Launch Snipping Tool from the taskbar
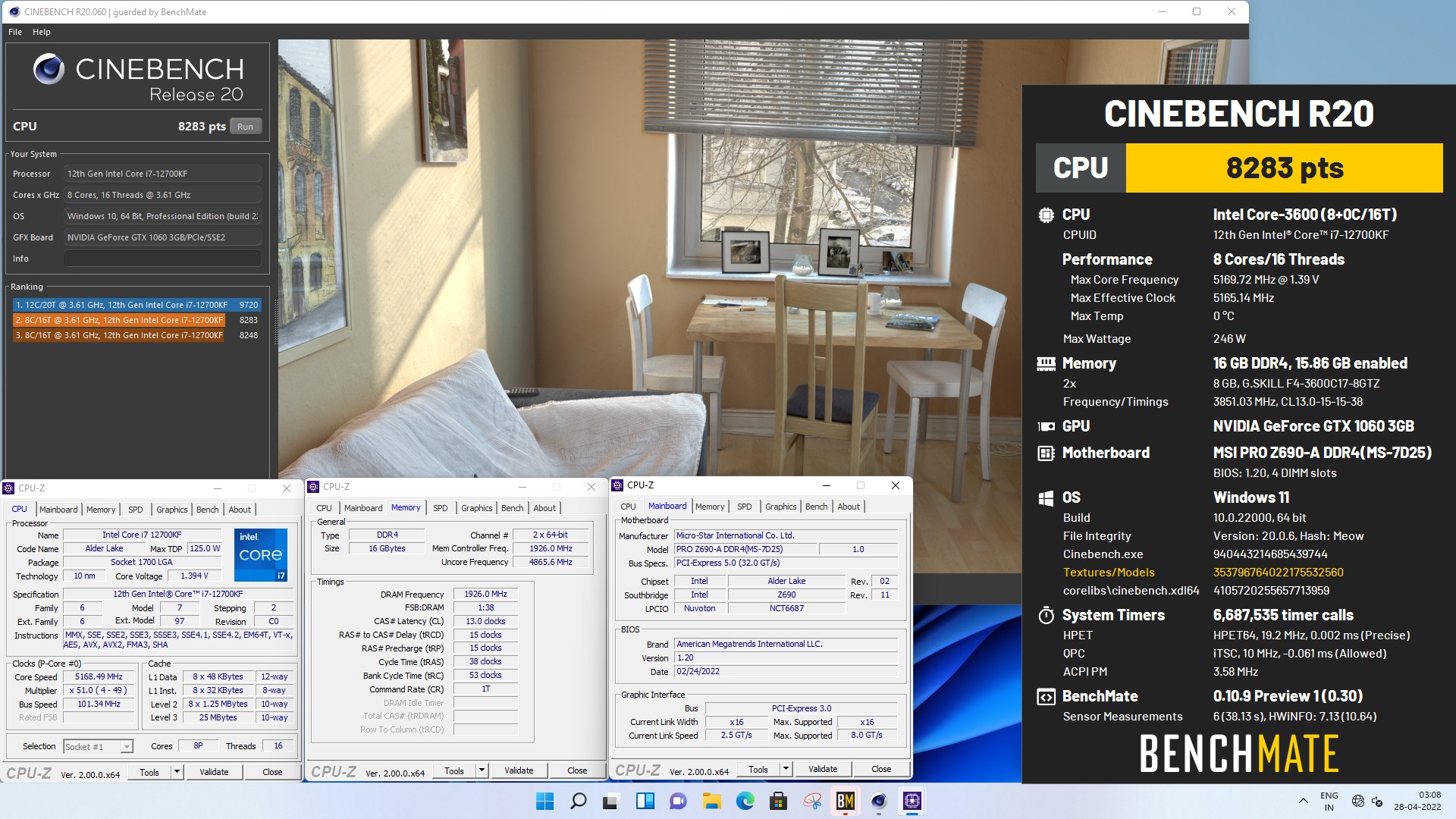This screenshot has width=1456, height=819. click(811, 801)
